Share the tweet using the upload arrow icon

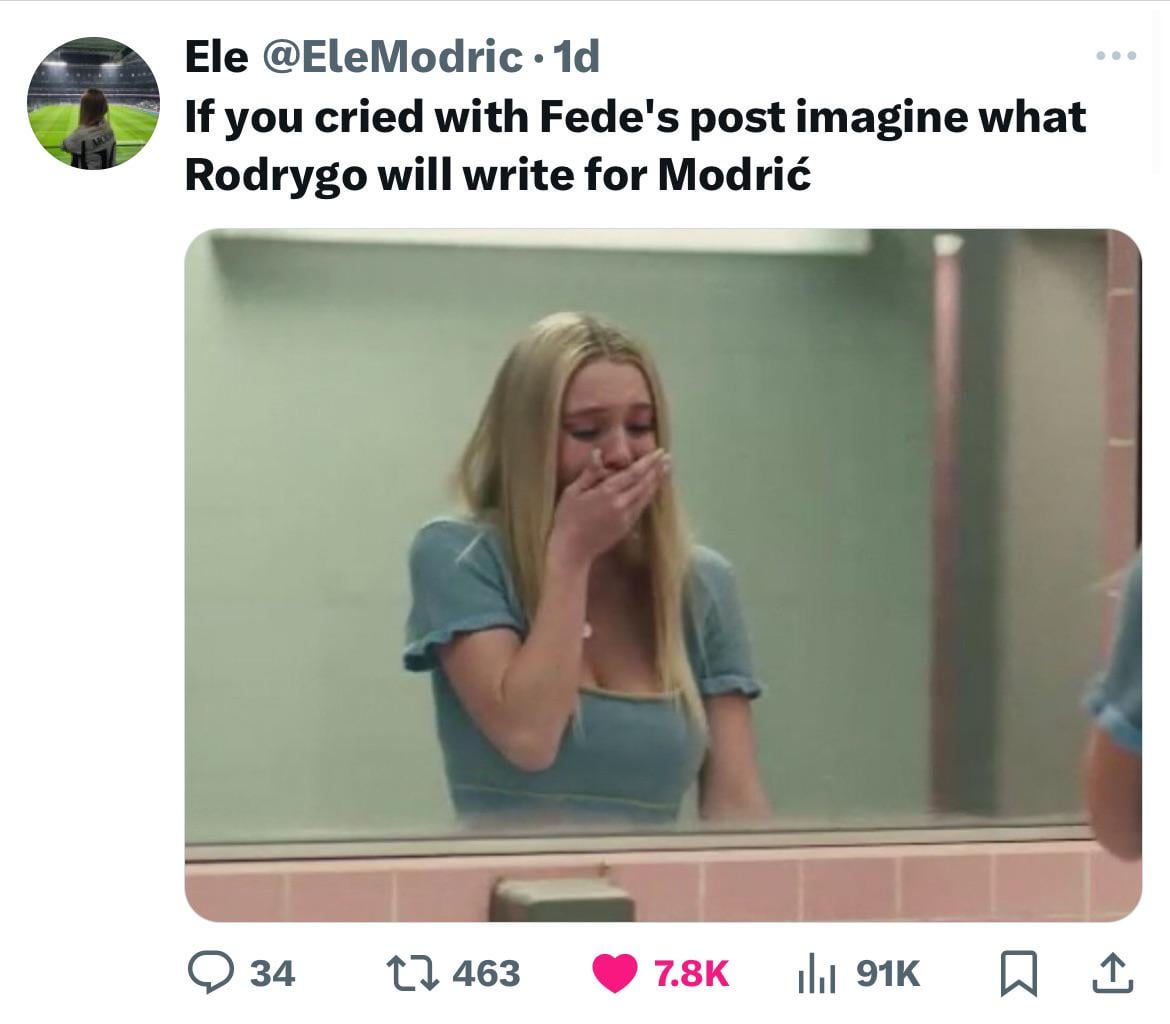(1113, 973)
